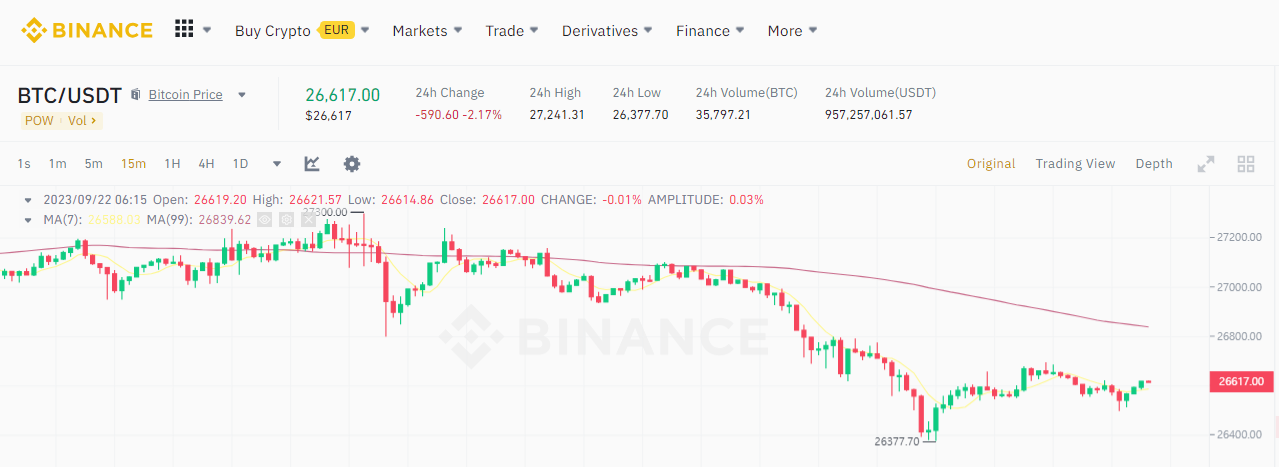Expand the trading pair selector arrow
Image resolution: width=1279 pixels, height=467 pixels.
click(242, 95)
